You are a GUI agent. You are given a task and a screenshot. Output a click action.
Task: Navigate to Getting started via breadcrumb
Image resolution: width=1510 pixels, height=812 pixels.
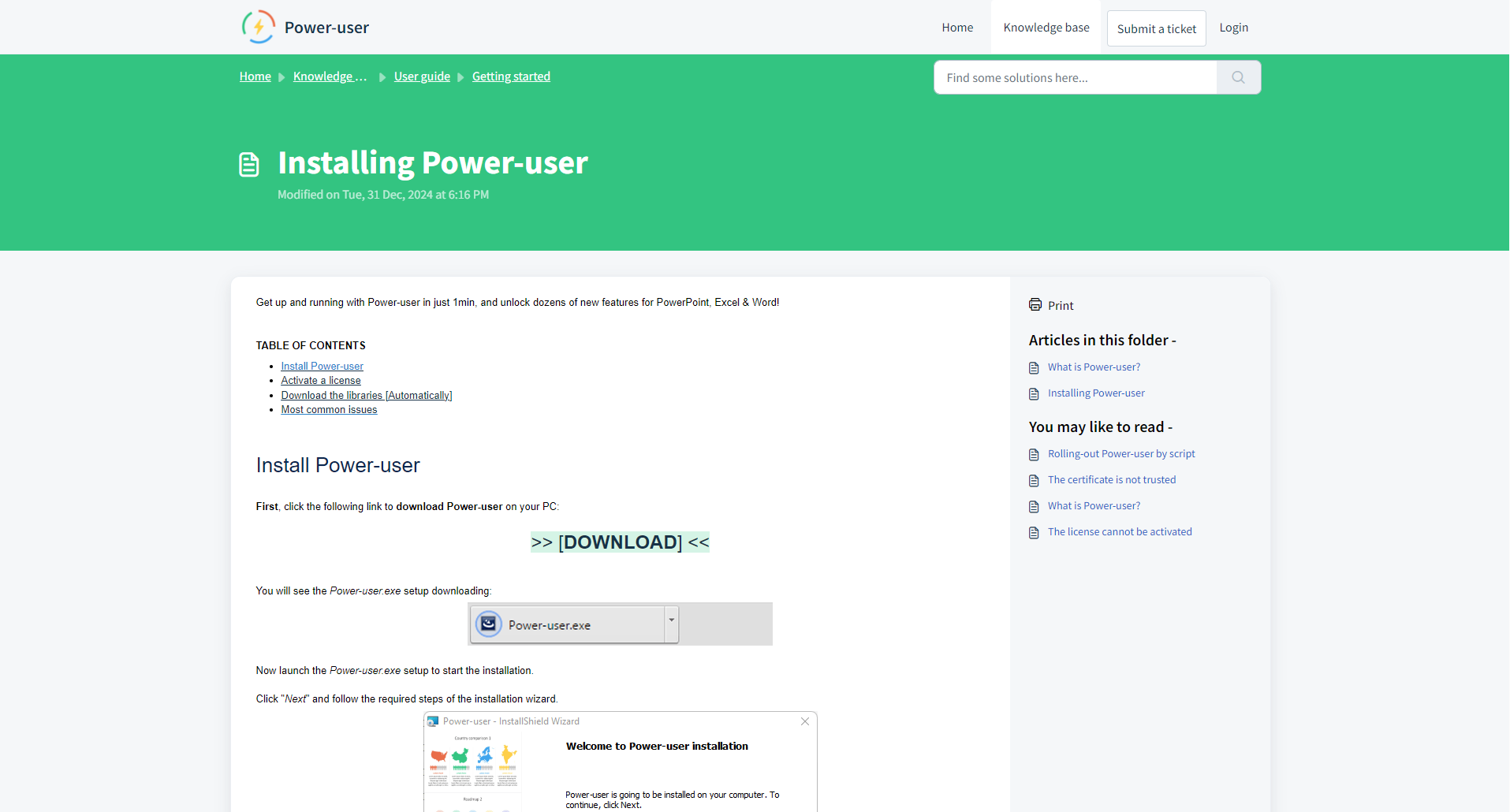pos(510,76)
